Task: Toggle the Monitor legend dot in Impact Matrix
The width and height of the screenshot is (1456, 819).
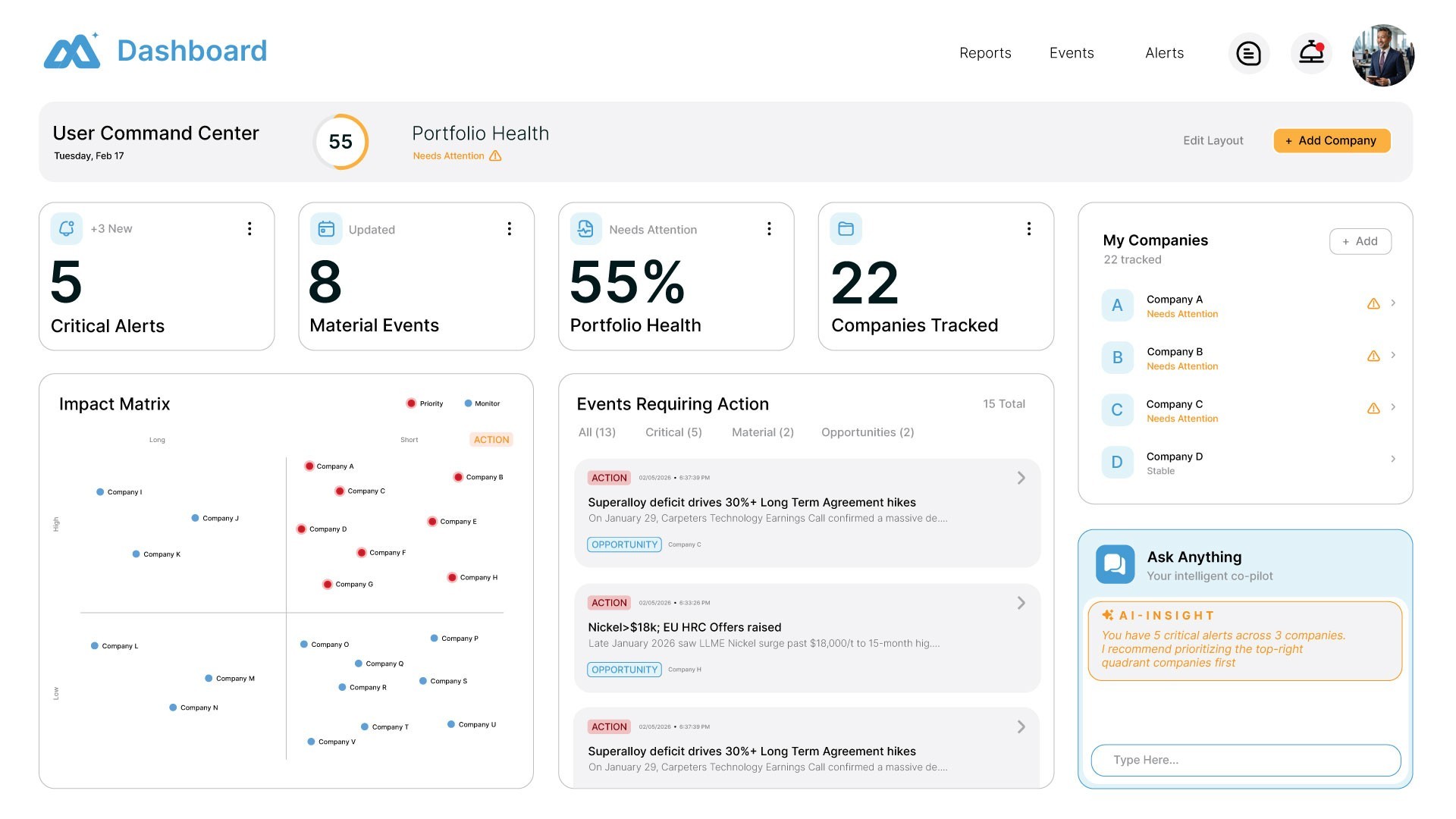Action: tap(468, 403)
